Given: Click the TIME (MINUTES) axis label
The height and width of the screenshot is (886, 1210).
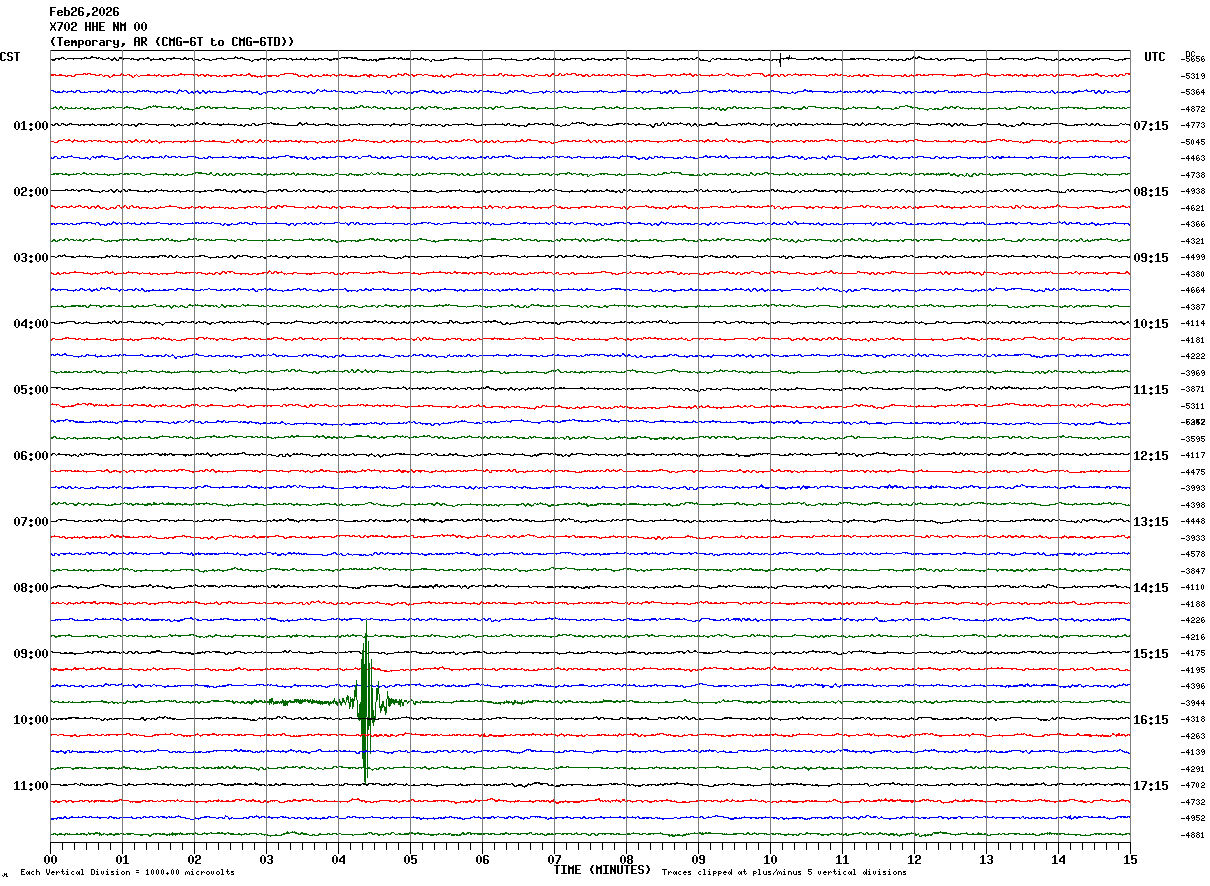Looking at the screenshot, I should tap(602, 870).
